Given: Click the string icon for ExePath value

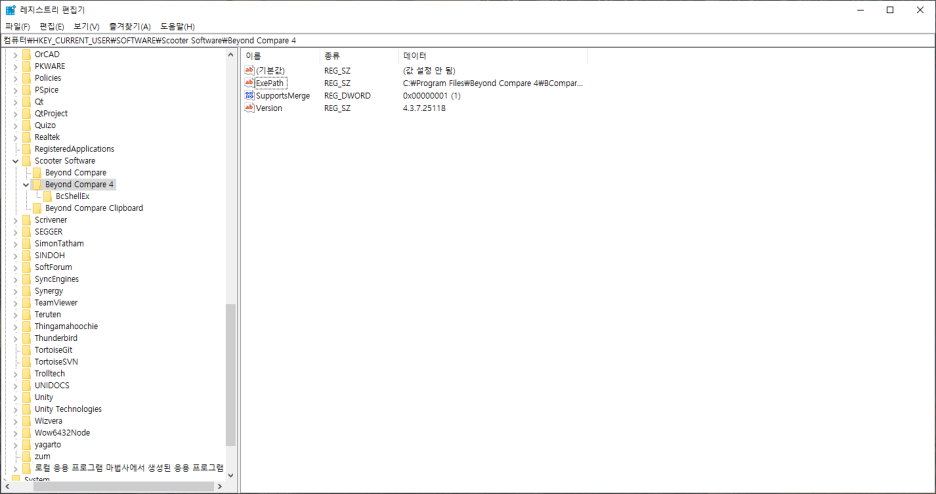Looking at the screenshot, I should tap(250, 83).
